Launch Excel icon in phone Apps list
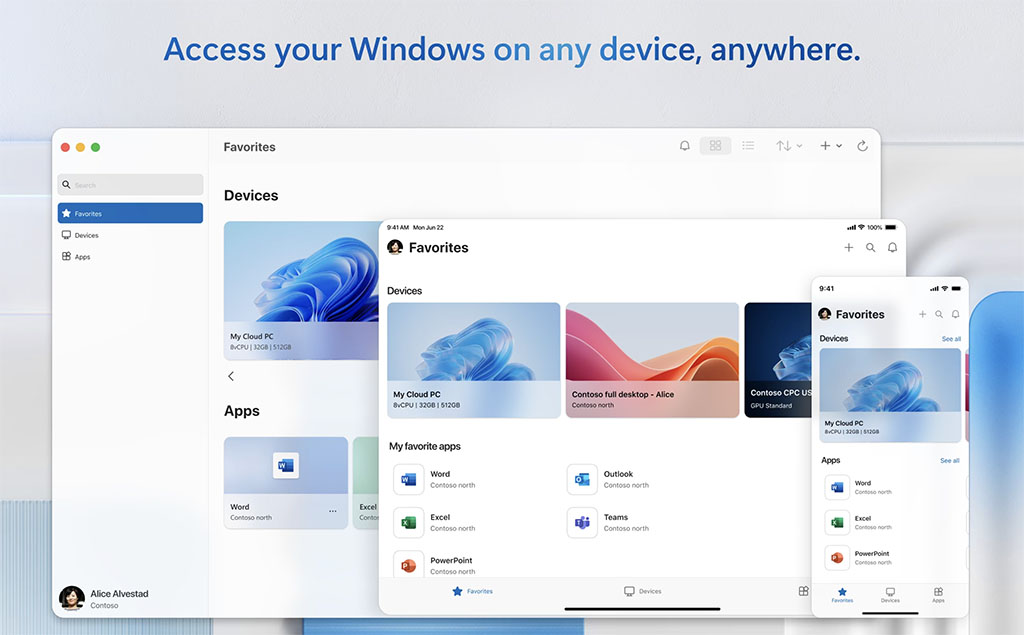Viewport: 1024px width, 635px height. (x=837, y=522)
